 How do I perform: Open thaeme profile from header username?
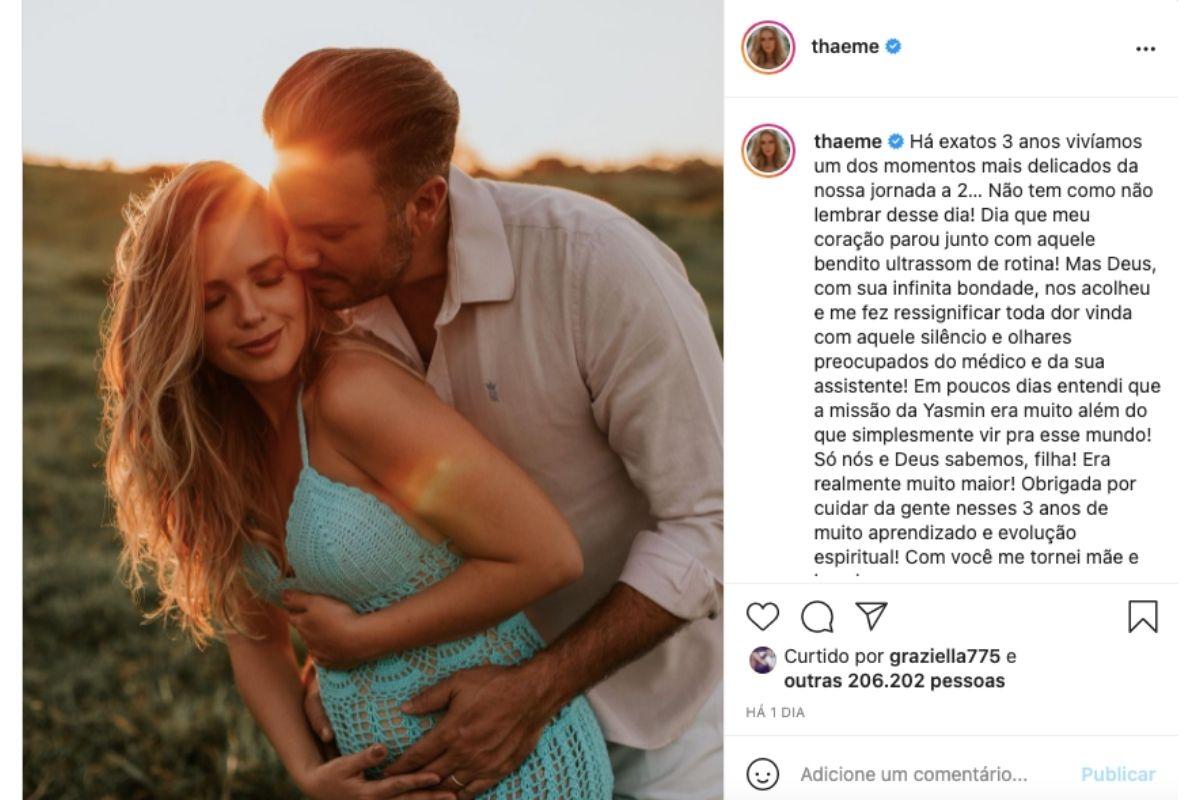coord(845,46)
